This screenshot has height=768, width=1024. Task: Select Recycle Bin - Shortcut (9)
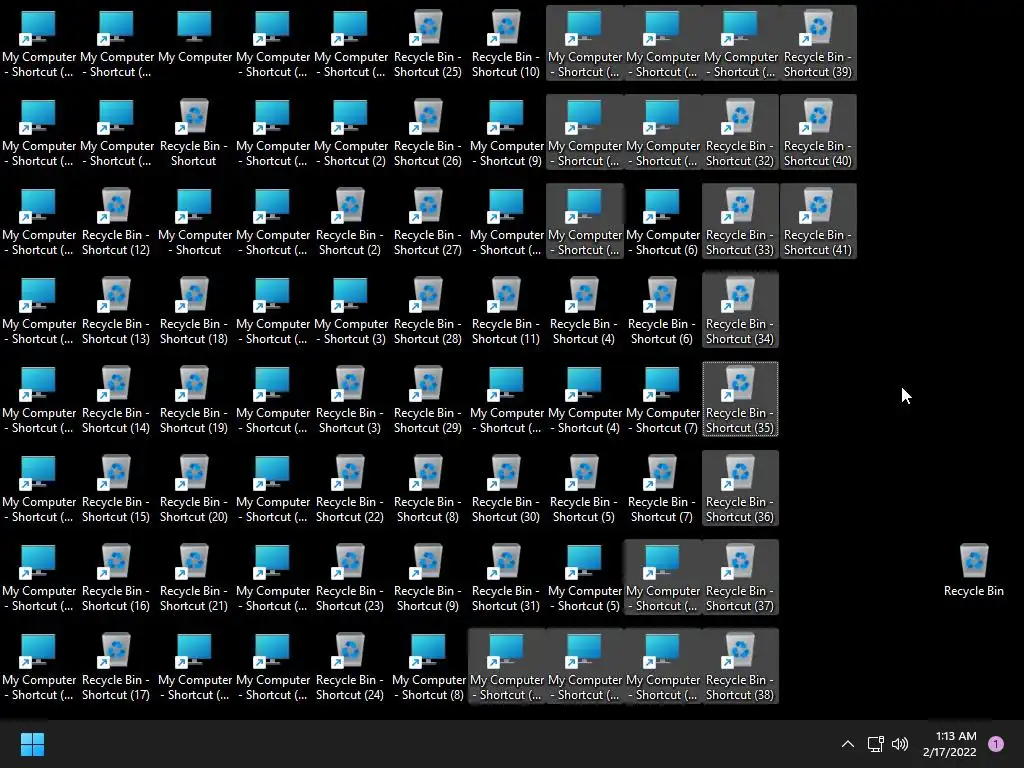click(x=428, y=578)
